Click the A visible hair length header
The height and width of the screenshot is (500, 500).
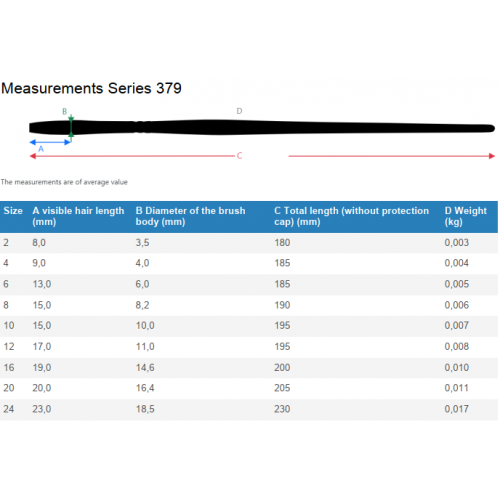pyautogui.click(x=78, y=216)
